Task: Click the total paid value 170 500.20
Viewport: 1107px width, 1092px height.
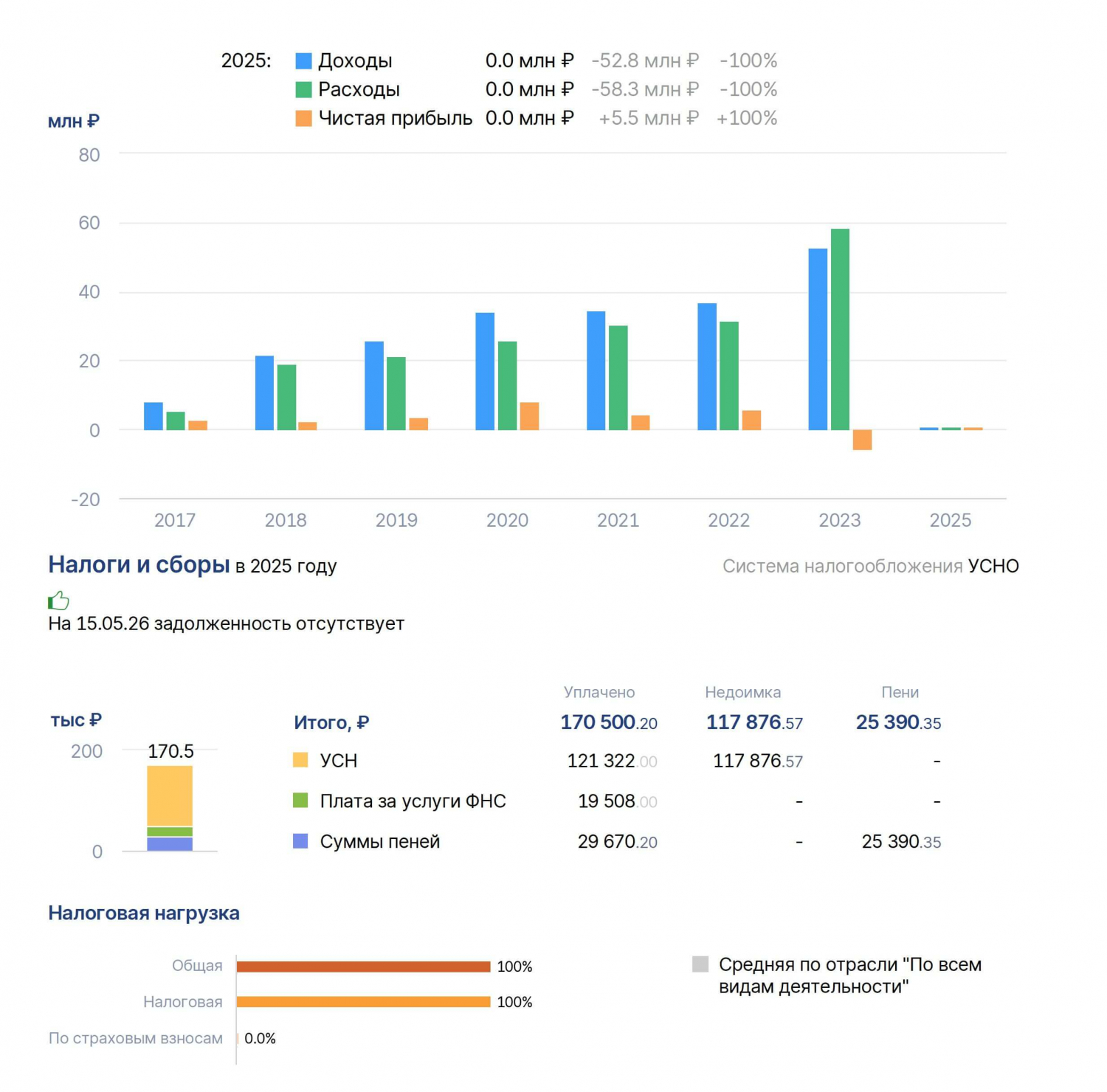Action: point(609,722)
